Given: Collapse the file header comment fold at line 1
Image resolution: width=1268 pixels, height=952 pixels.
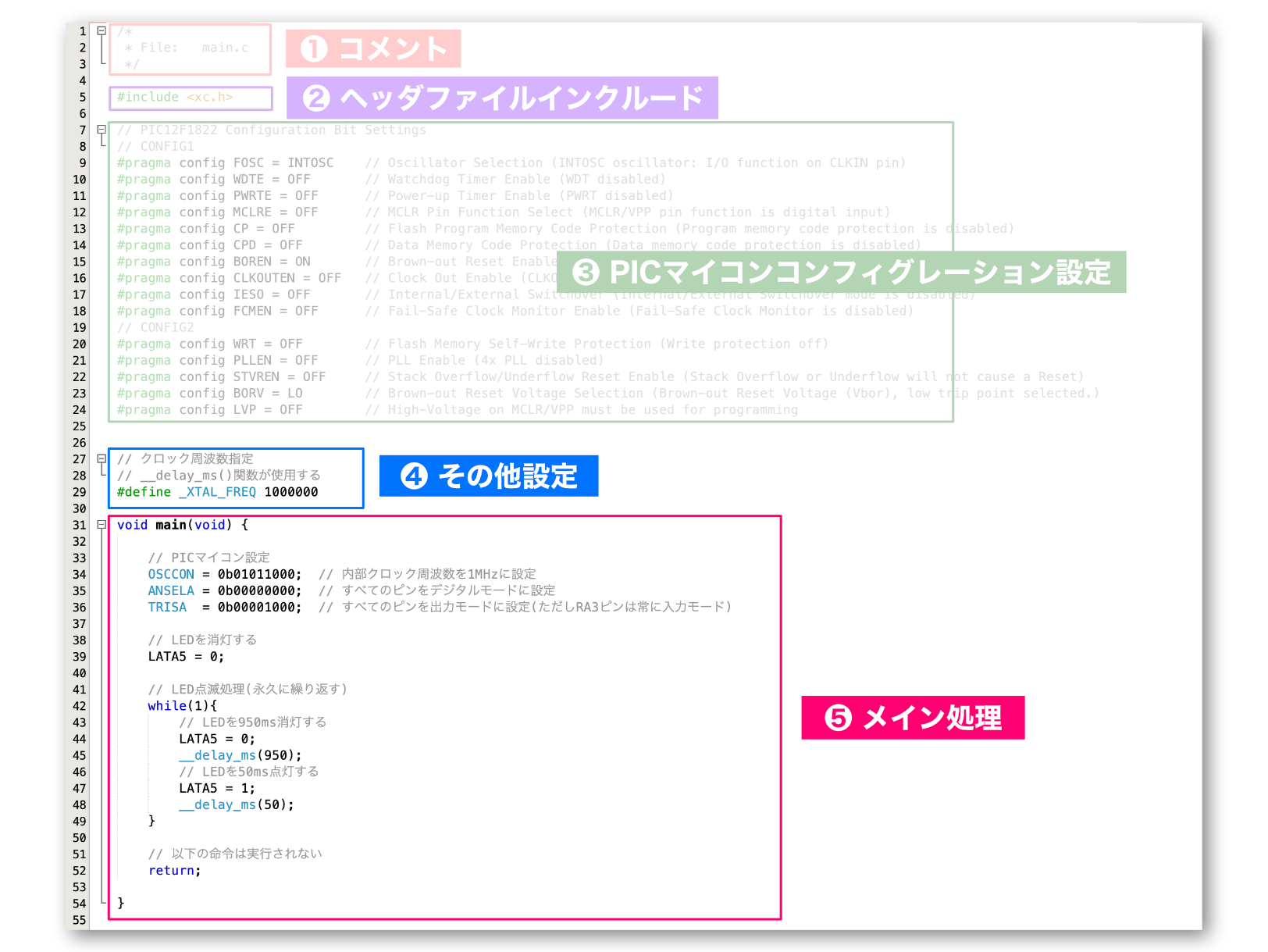Looking at the screenshot, I should pos(102,31).
